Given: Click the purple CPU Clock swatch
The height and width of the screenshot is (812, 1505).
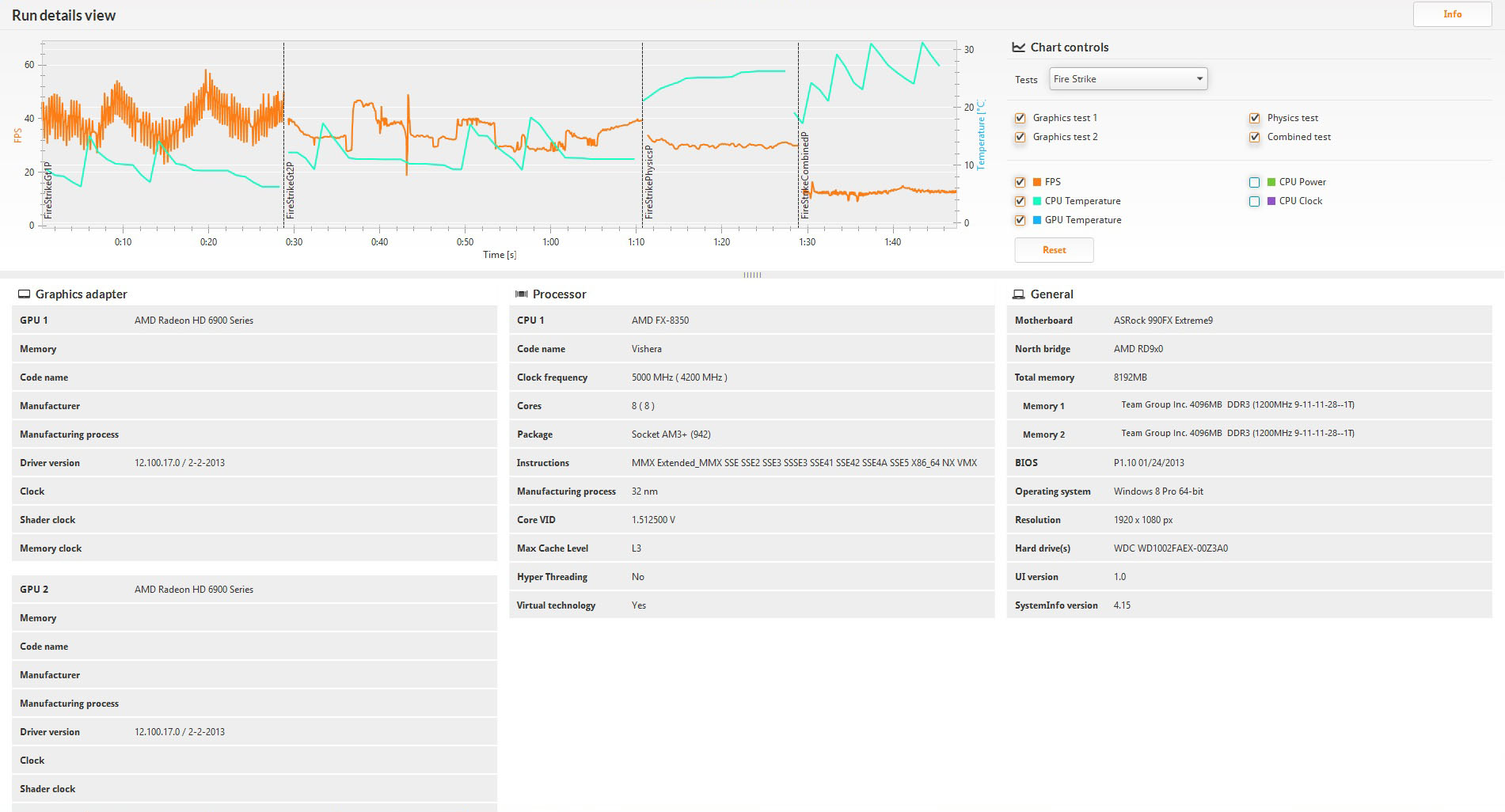Looking at the screenshot, I should point(1271,201).
